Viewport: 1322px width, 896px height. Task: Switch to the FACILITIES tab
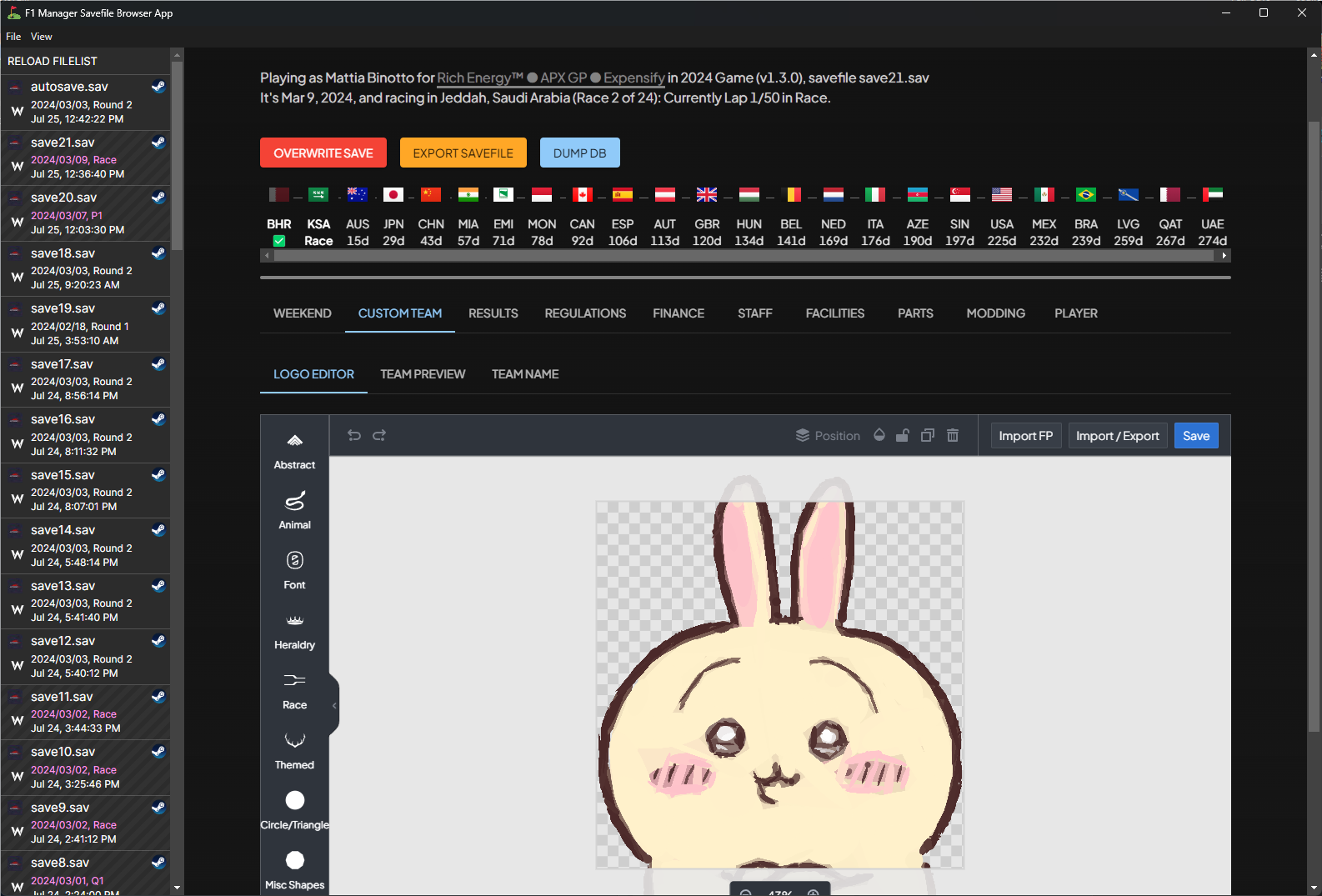[835, 313]
